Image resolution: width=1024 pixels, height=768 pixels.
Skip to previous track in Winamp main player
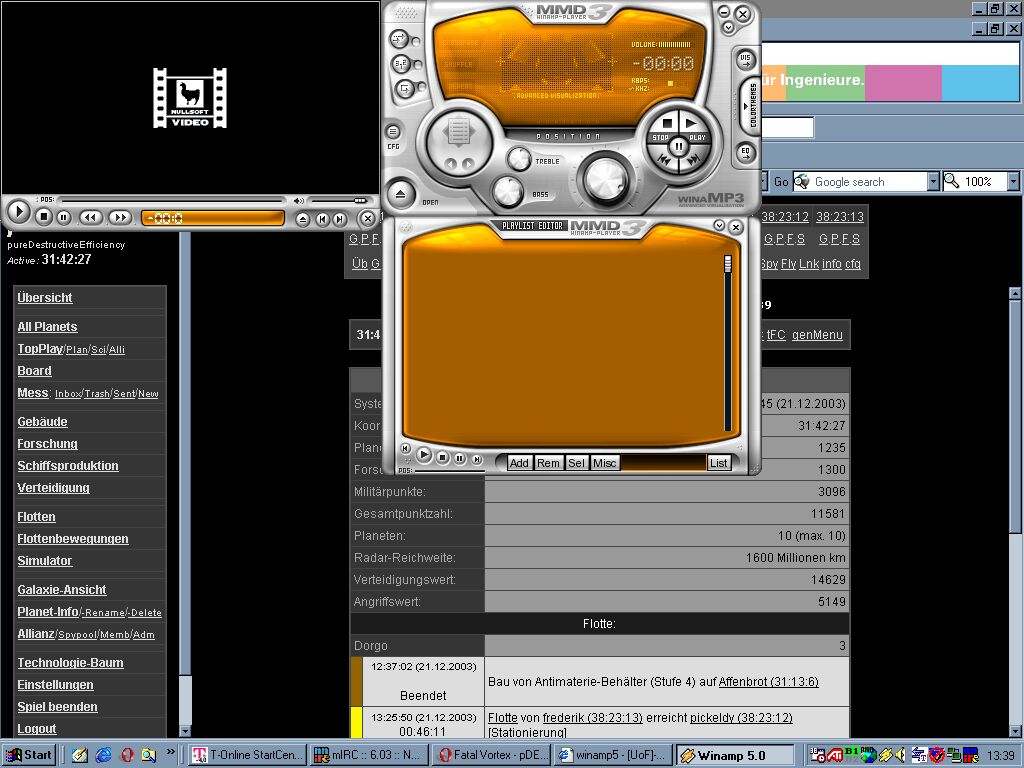coord(665,158)
